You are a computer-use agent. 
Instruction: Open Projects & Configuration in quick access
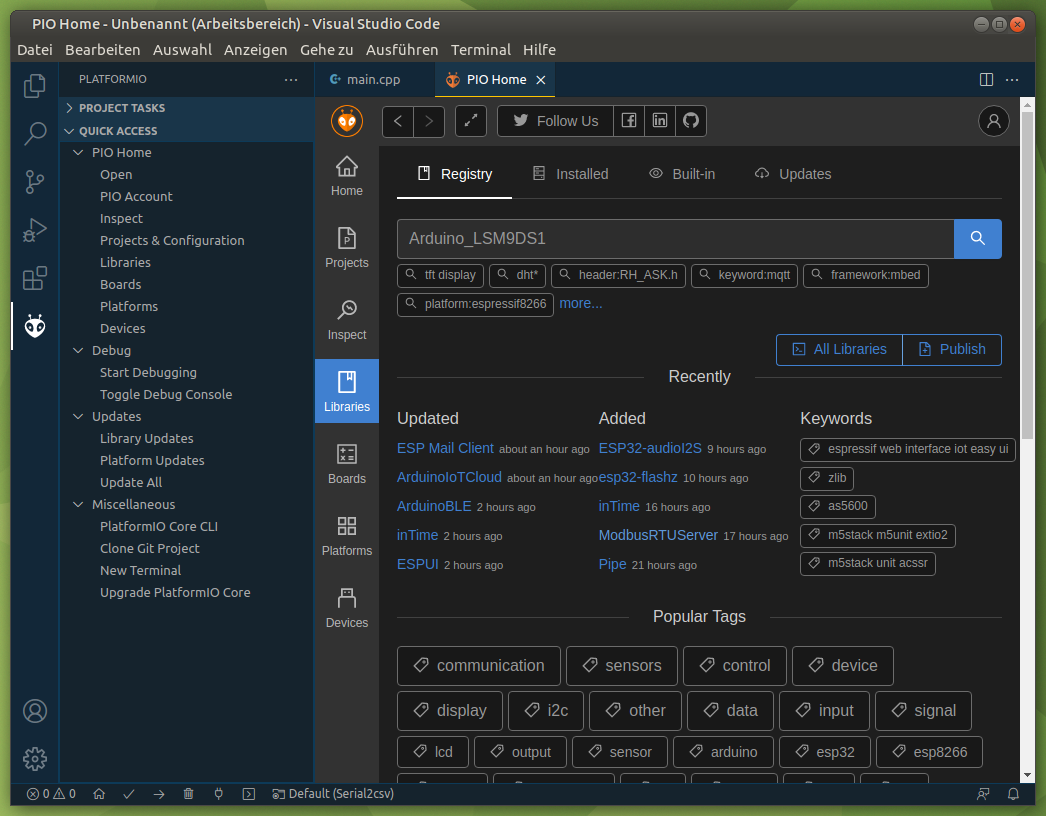click(172, 241)
